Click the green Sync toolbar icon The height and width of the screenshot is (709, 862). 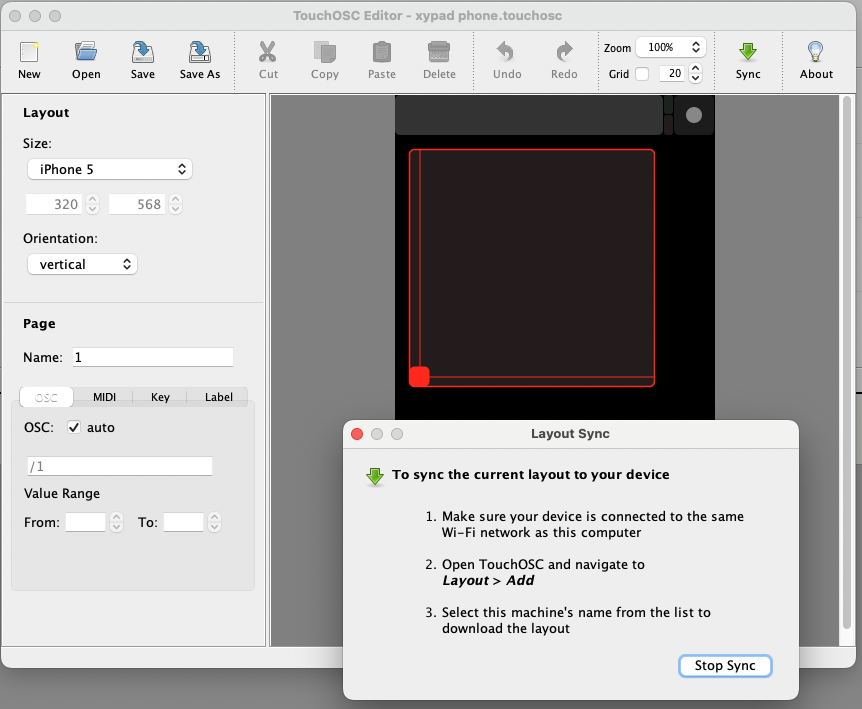pos(747,53)
